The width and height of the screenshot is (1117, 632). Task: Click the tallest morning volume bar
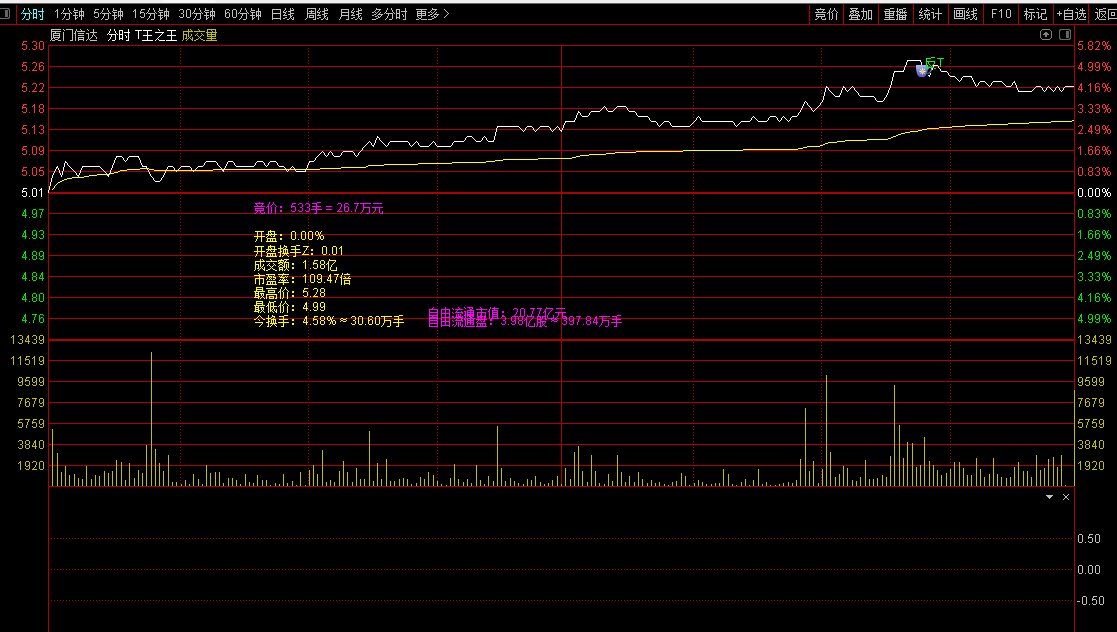[151, 419]
